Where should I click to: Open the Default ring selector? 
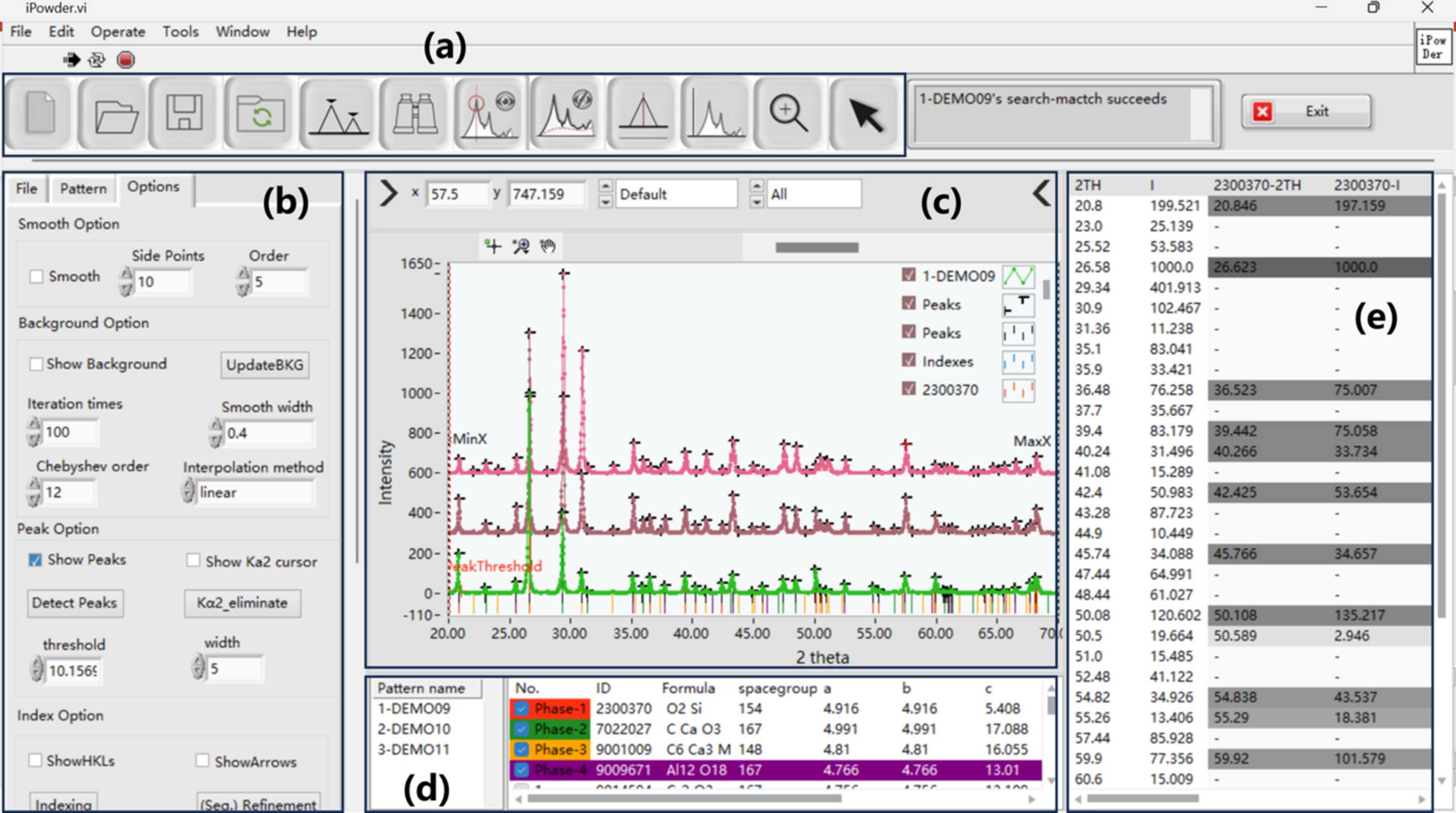point(676,194)
